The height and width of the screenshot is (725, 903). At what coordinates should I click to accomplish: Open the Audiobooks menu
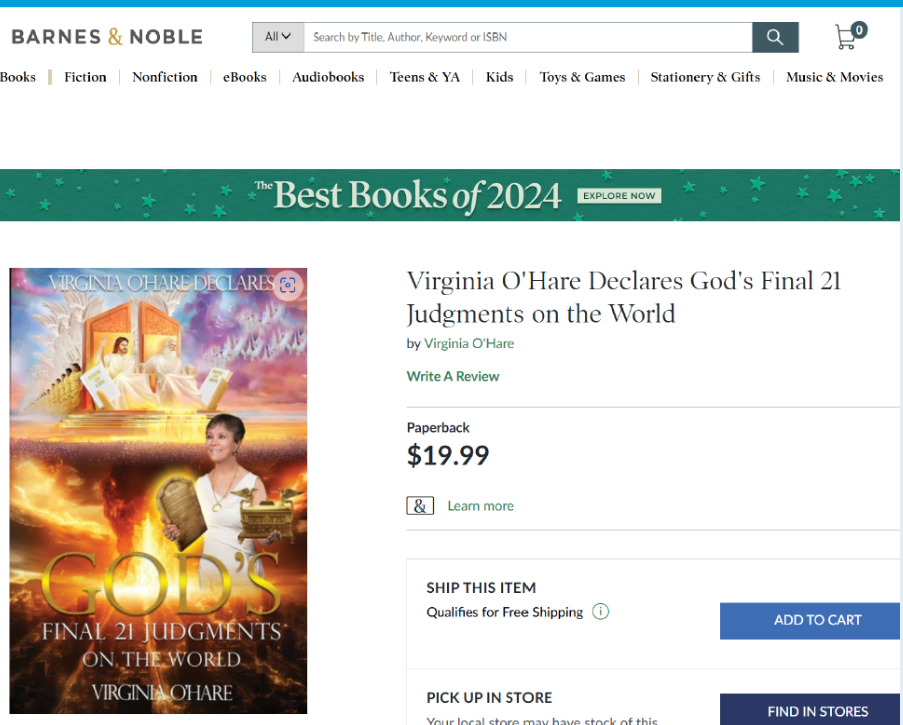coord(328,77)
